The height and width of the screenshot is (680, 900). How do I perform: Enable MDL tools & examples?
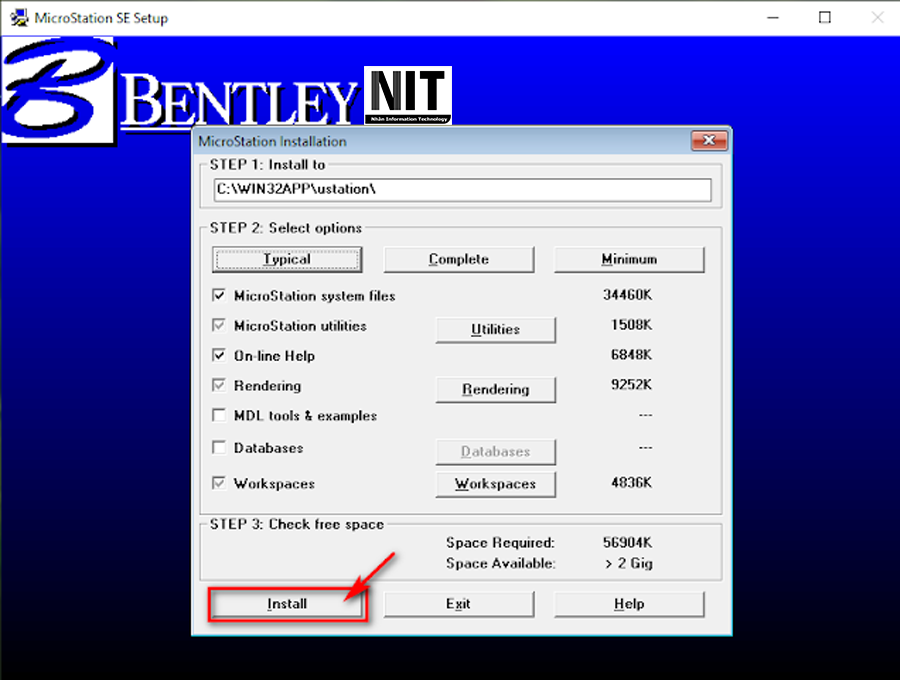pyautogui.click(x=219, y=415)
